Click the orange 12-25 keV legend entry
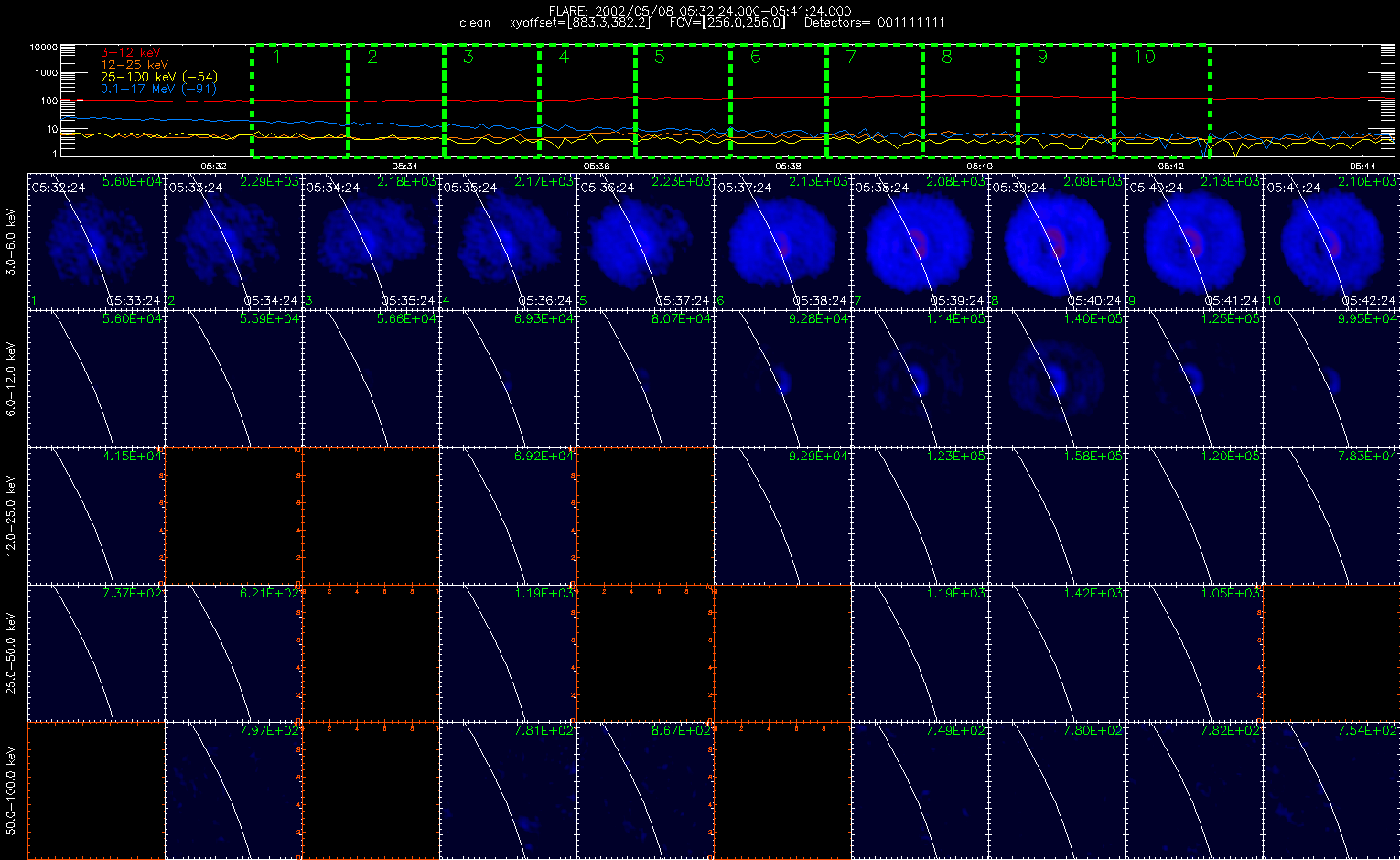 (135, 65)
